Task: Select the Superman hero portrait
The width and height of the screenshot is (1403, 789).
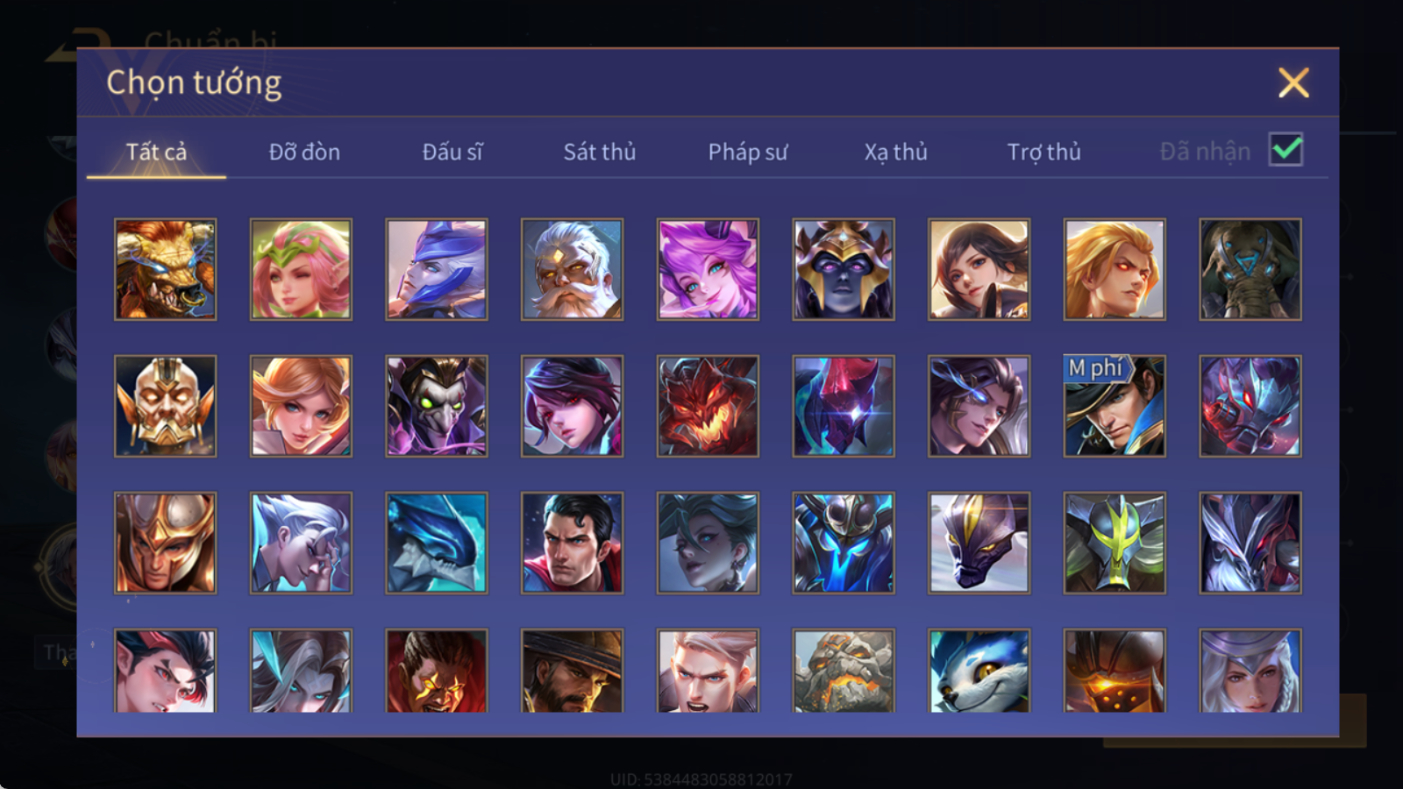Action: pos(572,543)
